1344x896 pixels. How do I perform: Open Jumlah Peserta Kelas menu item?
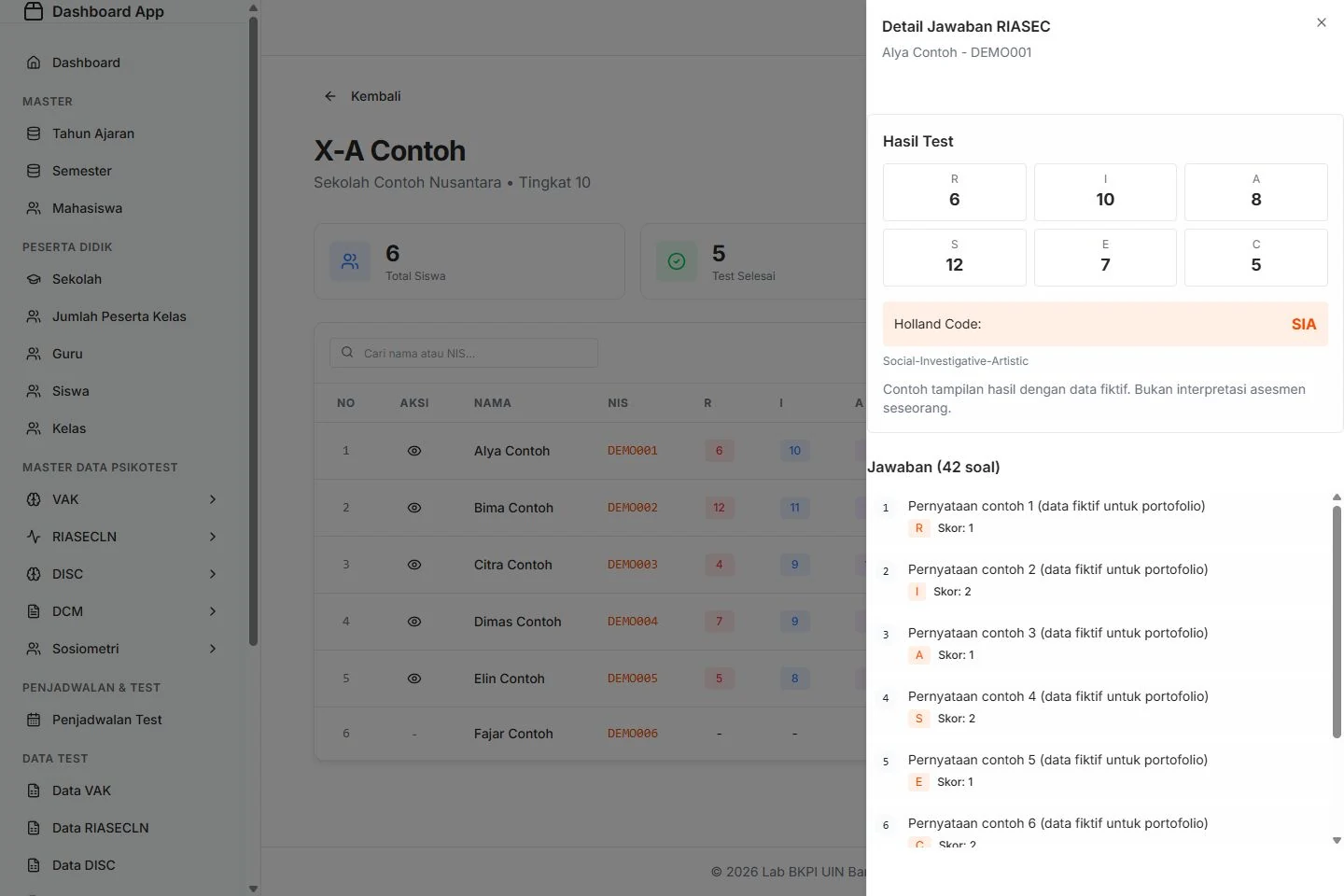pyautogui.click(x=122, y=316)
